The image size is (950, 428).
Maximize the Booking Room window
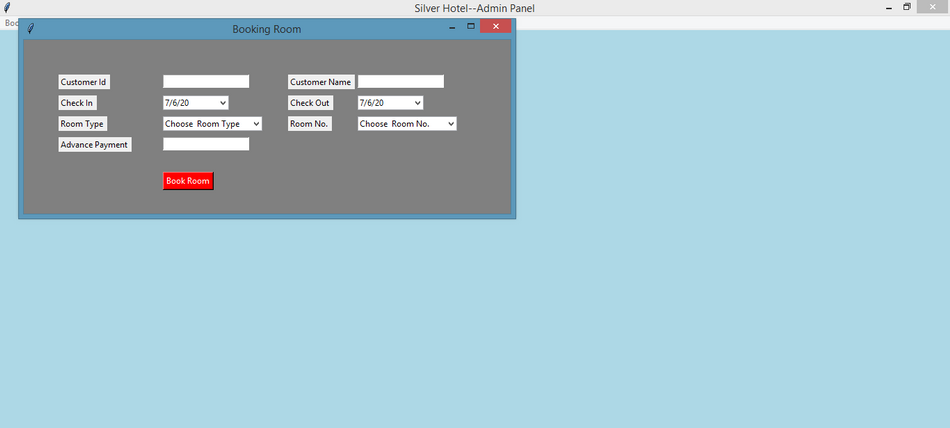(x=470, y=27)
